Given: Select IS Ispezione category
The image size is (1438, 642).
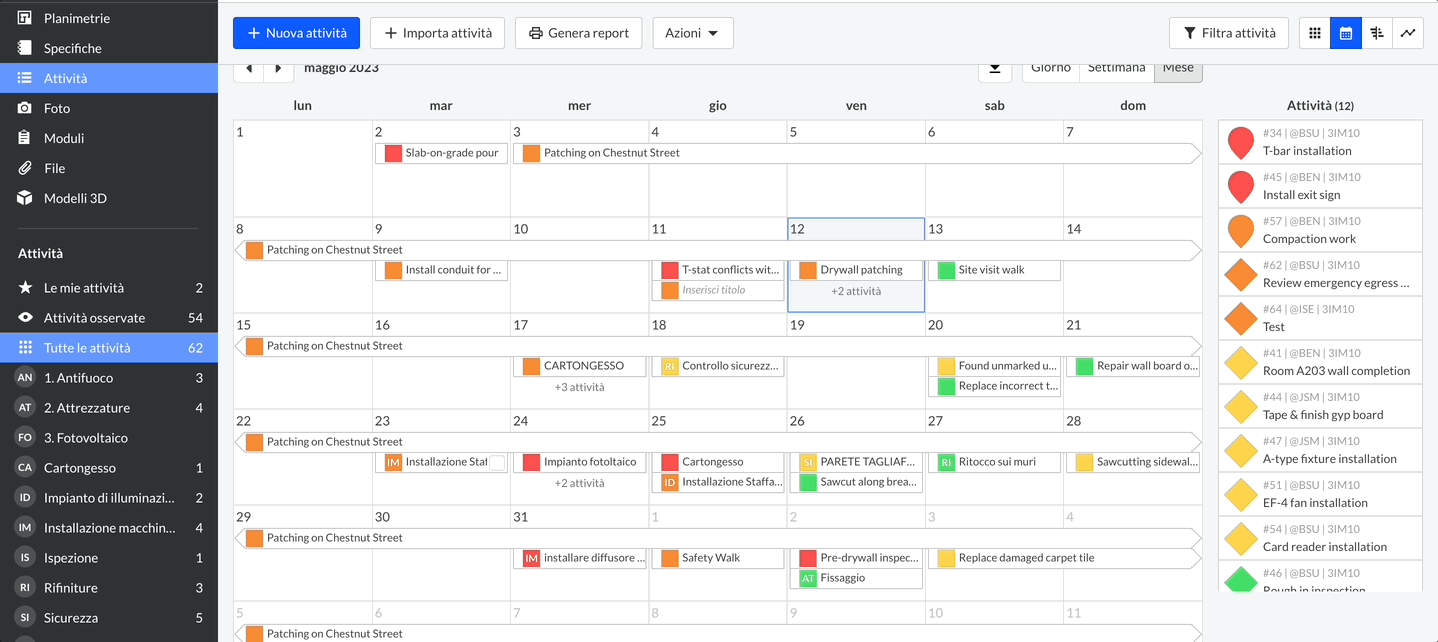Looking at the screenshot, I should tap(109, 558).
